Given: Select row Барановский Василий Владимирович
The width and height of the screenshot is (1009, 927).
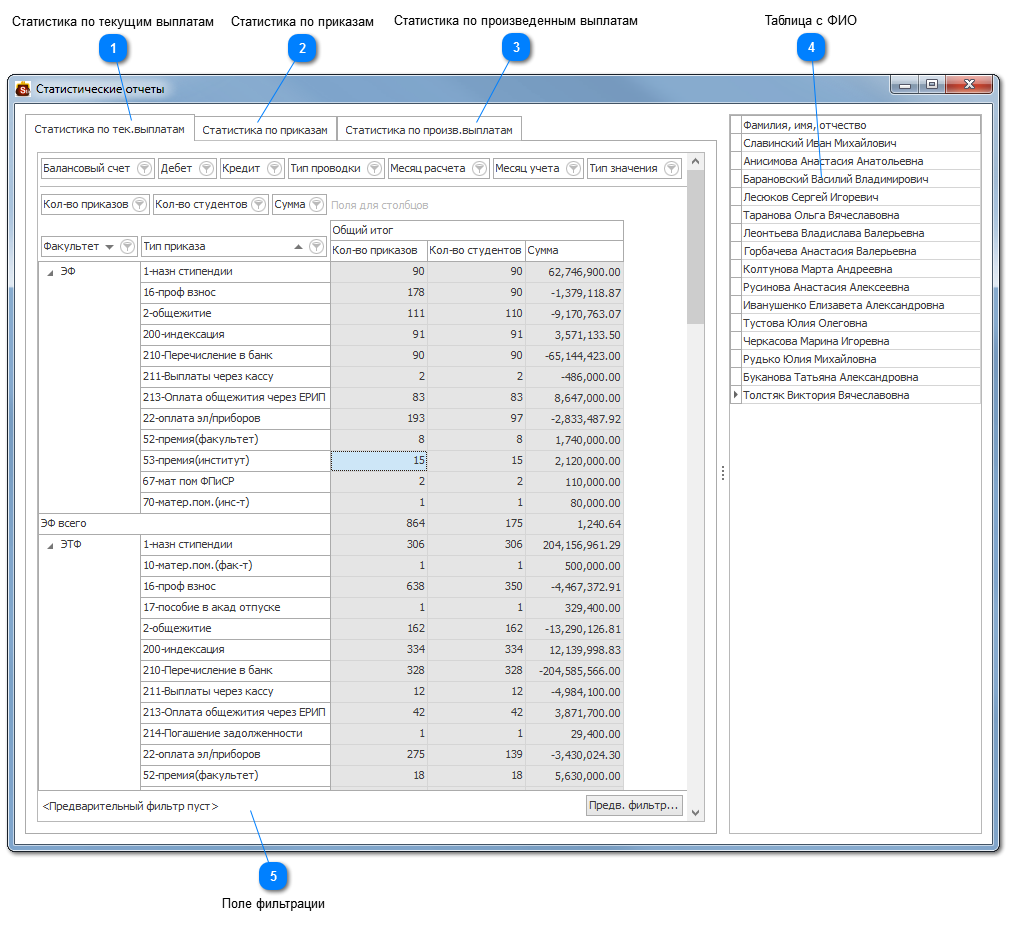Looking at the screenshot, I should (861, 179).
